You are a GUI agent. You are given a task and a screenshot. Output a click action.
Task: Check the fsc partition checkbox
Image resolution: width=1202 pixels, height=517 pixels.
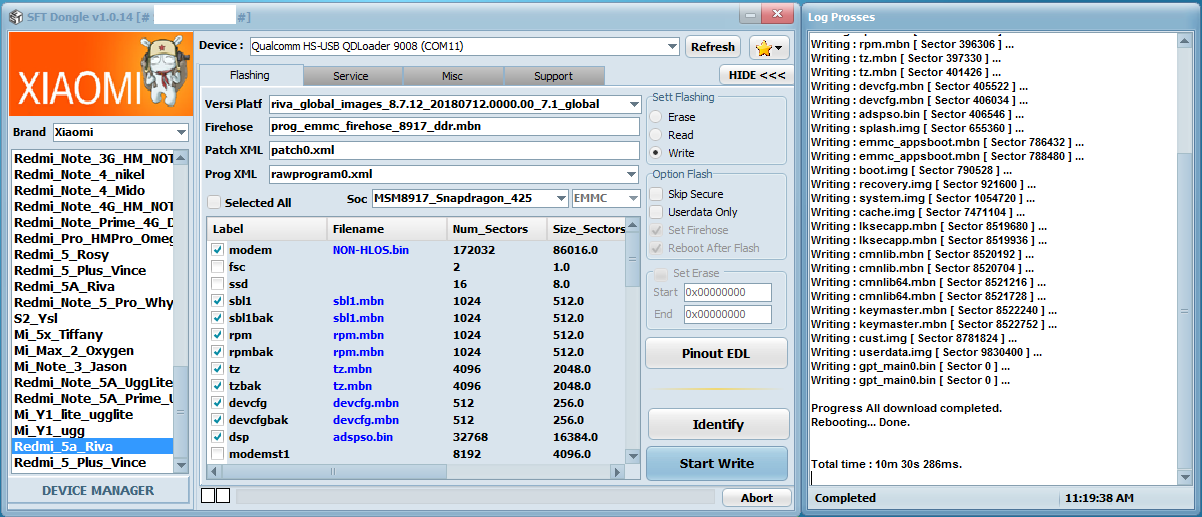(x=218, y=267)
